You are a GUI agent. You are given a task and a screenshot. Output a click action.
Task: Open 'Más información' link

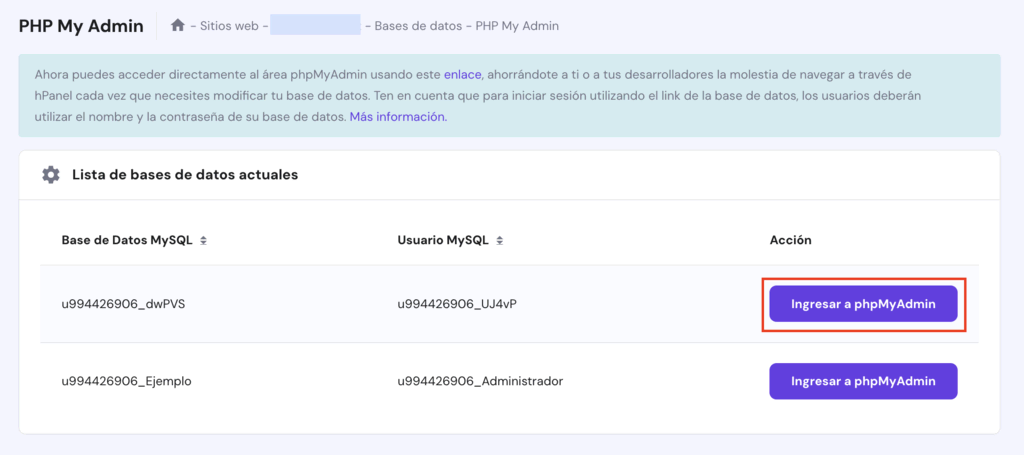[398, 118]
